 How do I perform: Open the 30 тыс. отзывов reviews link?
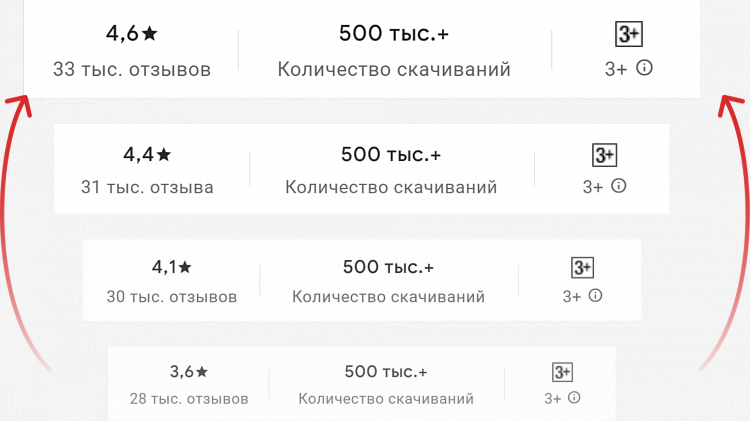(x=172, y=297)
